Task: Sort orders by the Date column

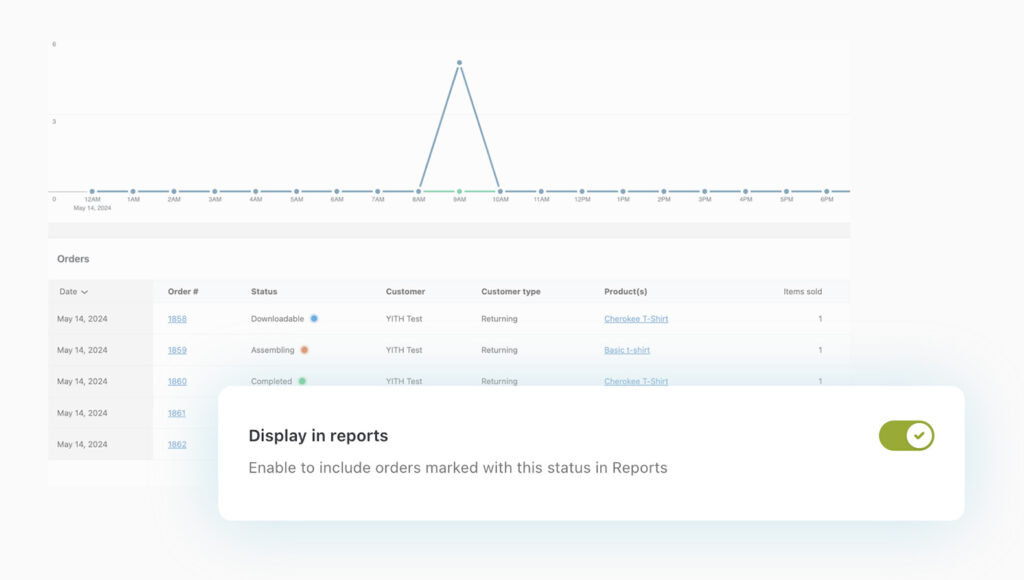Action: pos(73,292)
